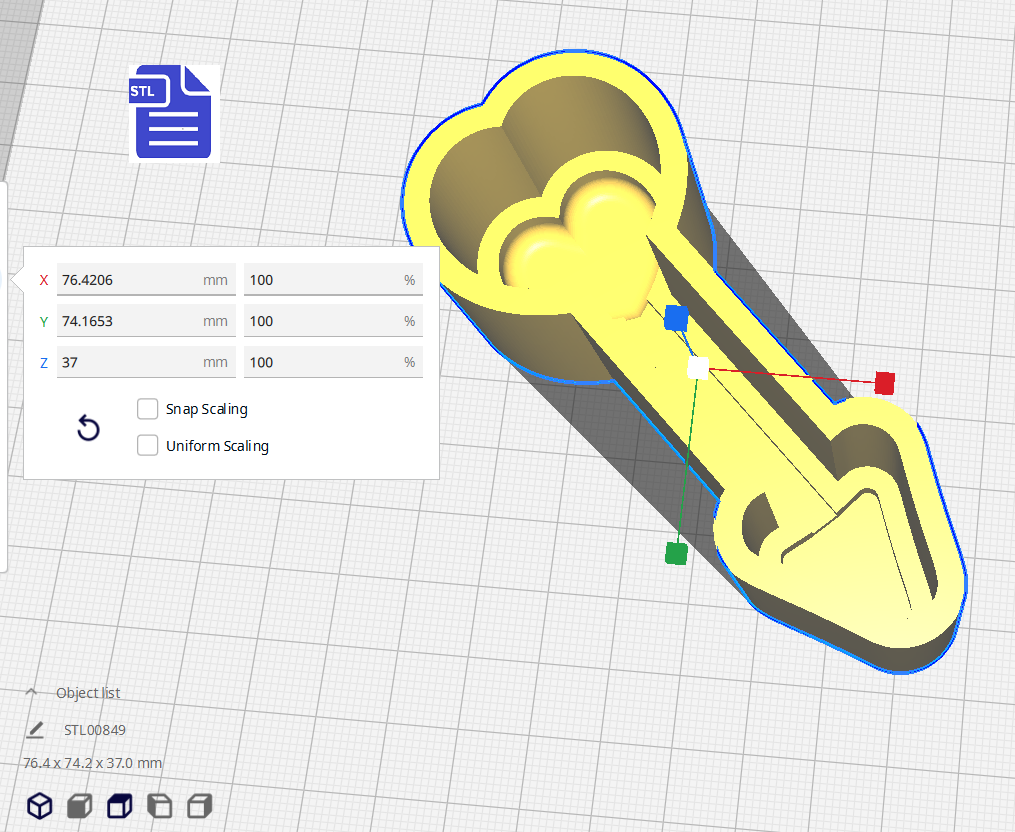Select the front view cube icon
Screen dimensions: 1015x832
coord(80,806)
